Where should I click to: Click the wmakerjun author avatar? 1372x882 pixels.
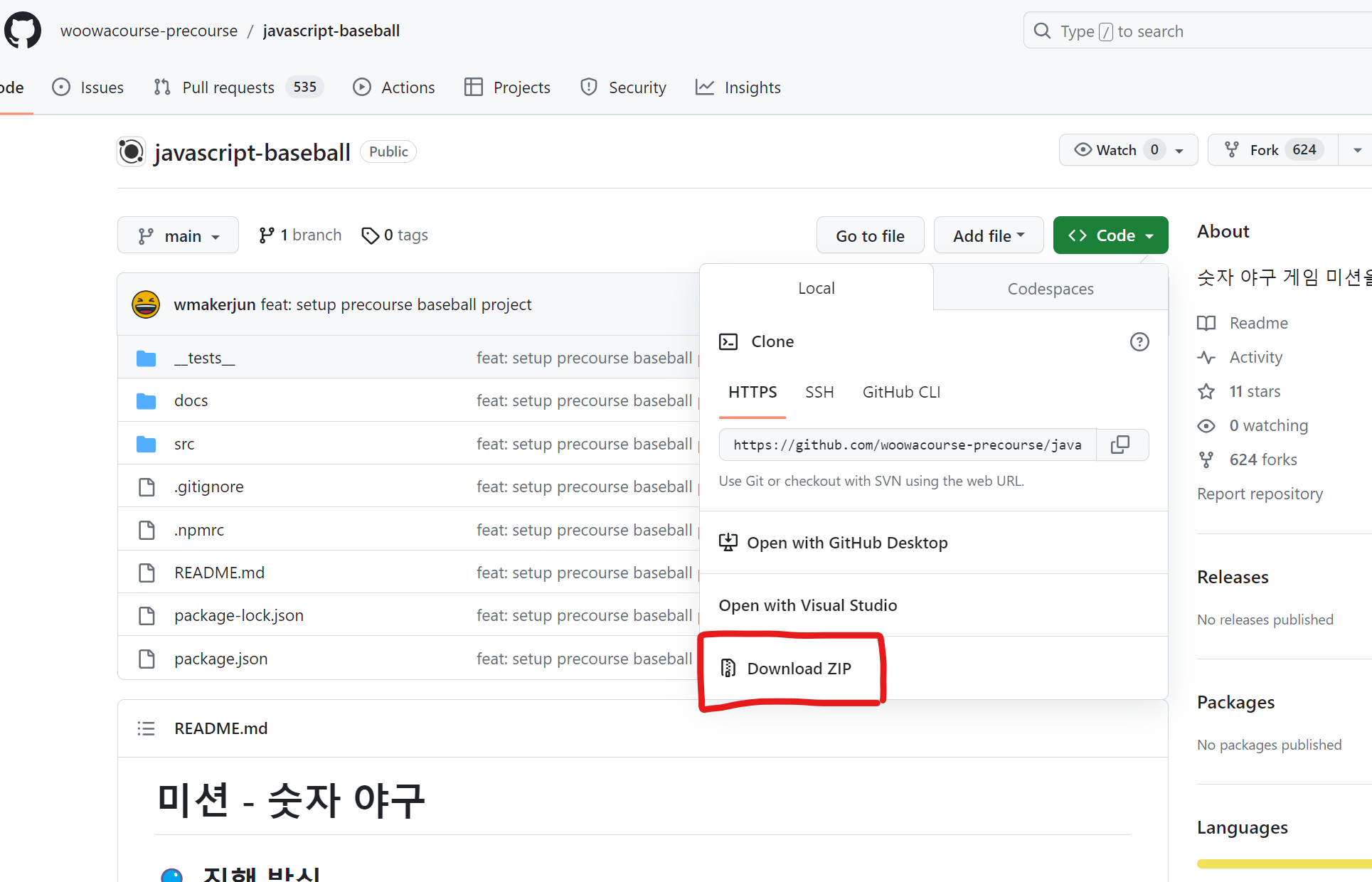(146, 304)
